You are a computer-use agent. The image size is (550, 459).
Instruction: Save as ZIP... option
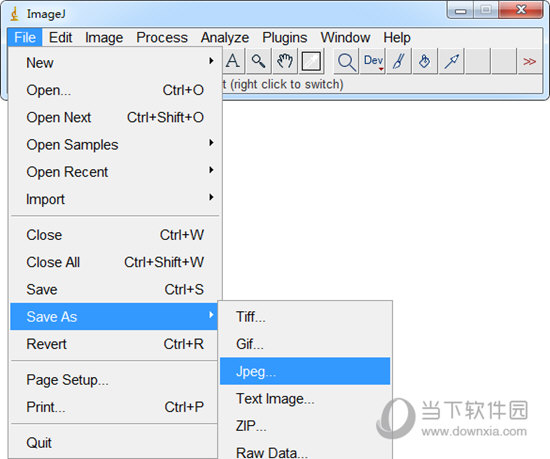coord(305,426)
